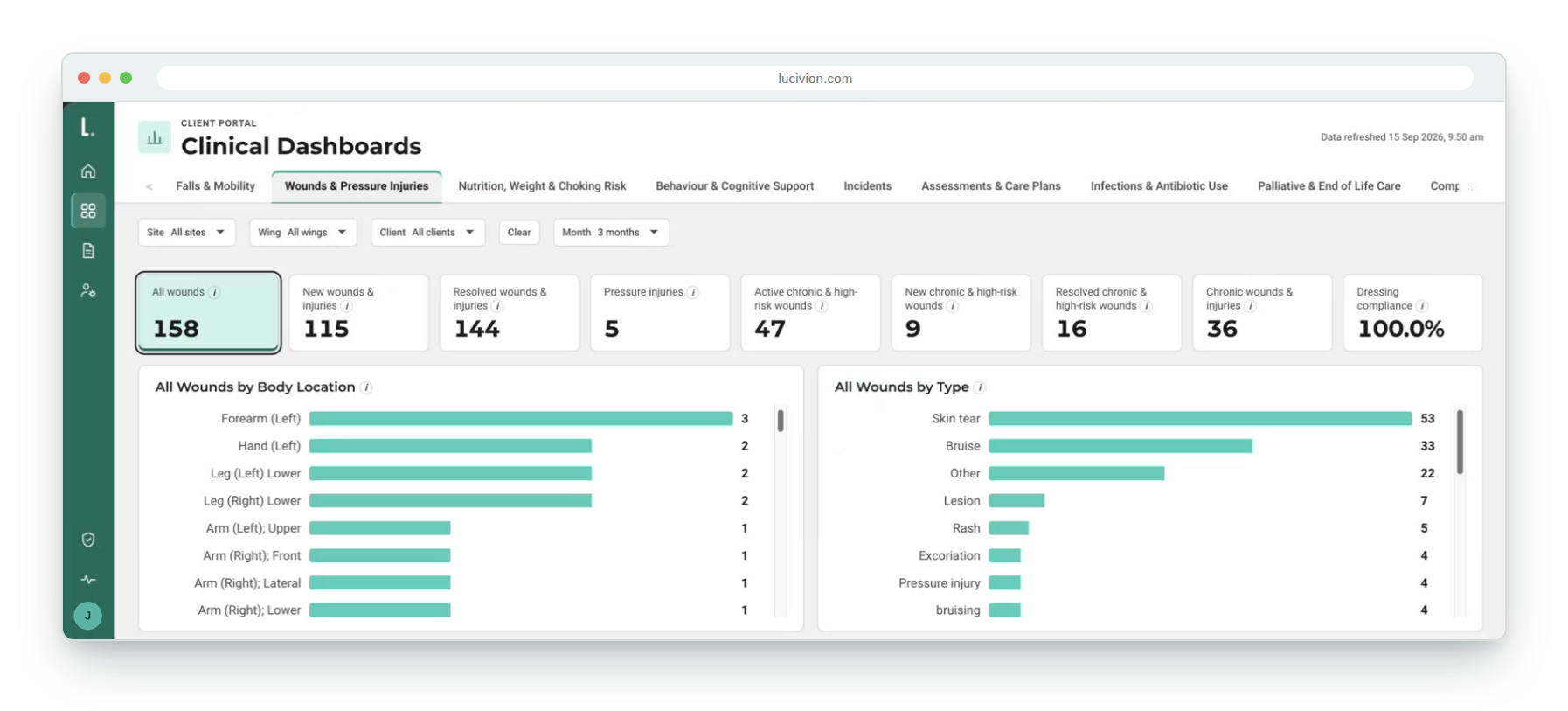Select the New wounds & injuries card

pyautogui.click(x=358, y=313)
